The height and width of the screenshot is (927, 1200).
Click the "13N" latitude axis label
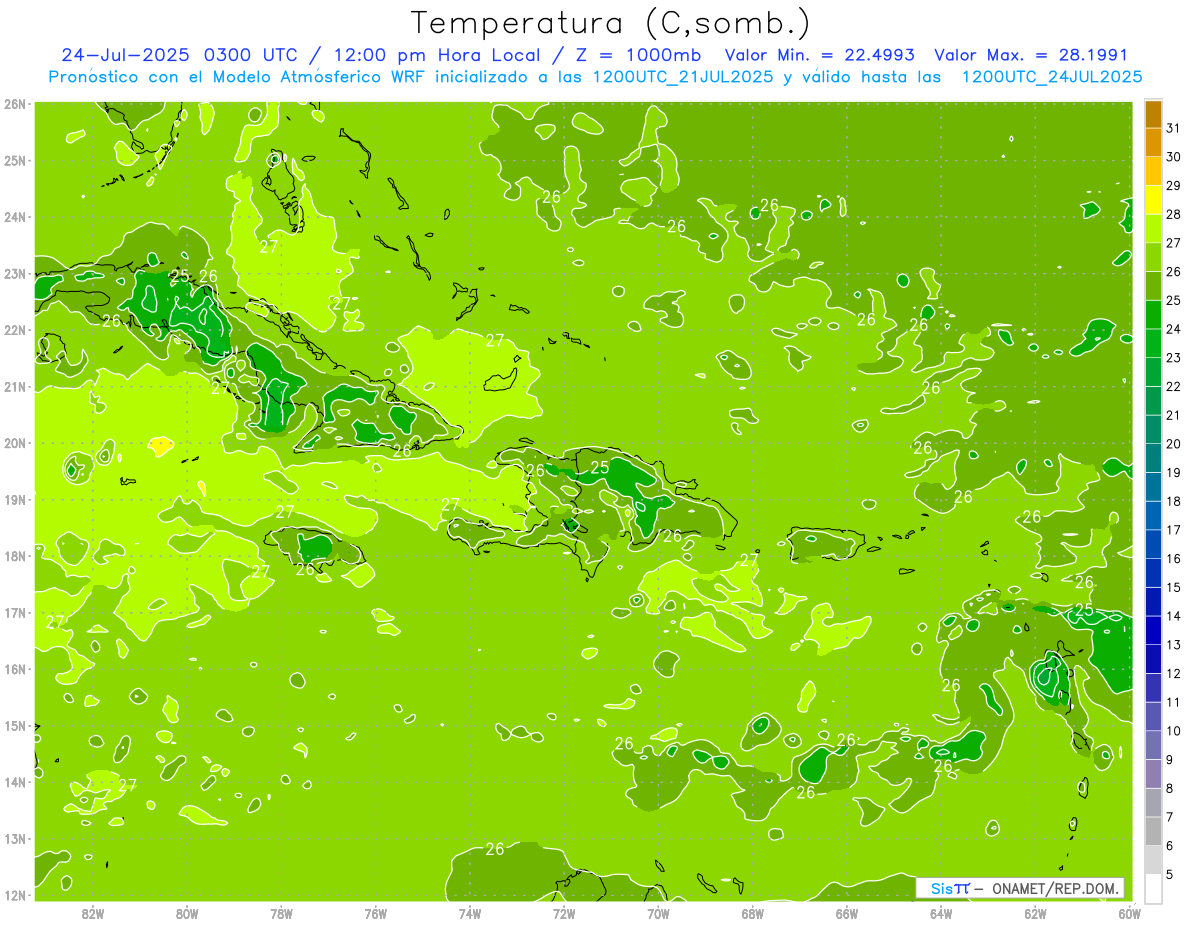15,839
